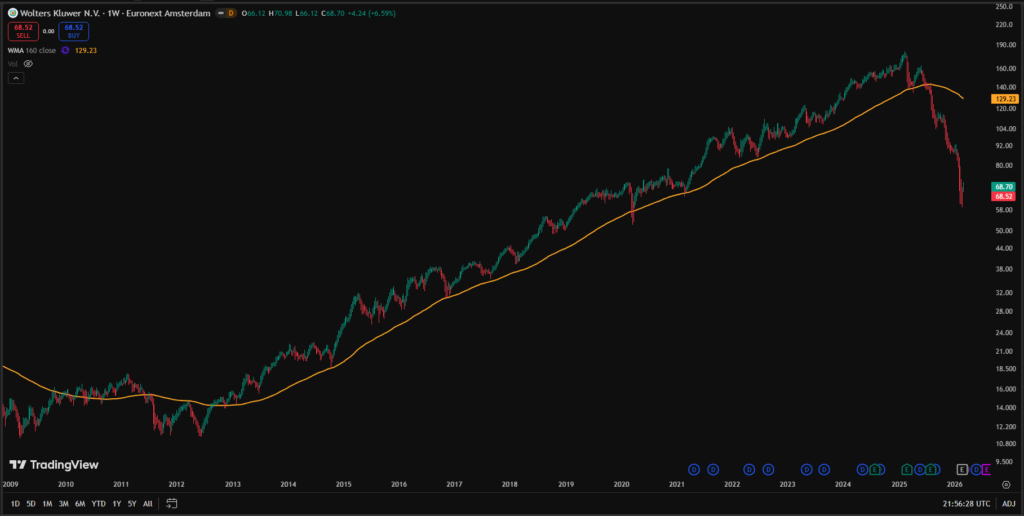Image resolution: width=1024 pixels, height=516 pixels.
Task: Toggle the delayed data D badge
Action: (x=230, y=13)
